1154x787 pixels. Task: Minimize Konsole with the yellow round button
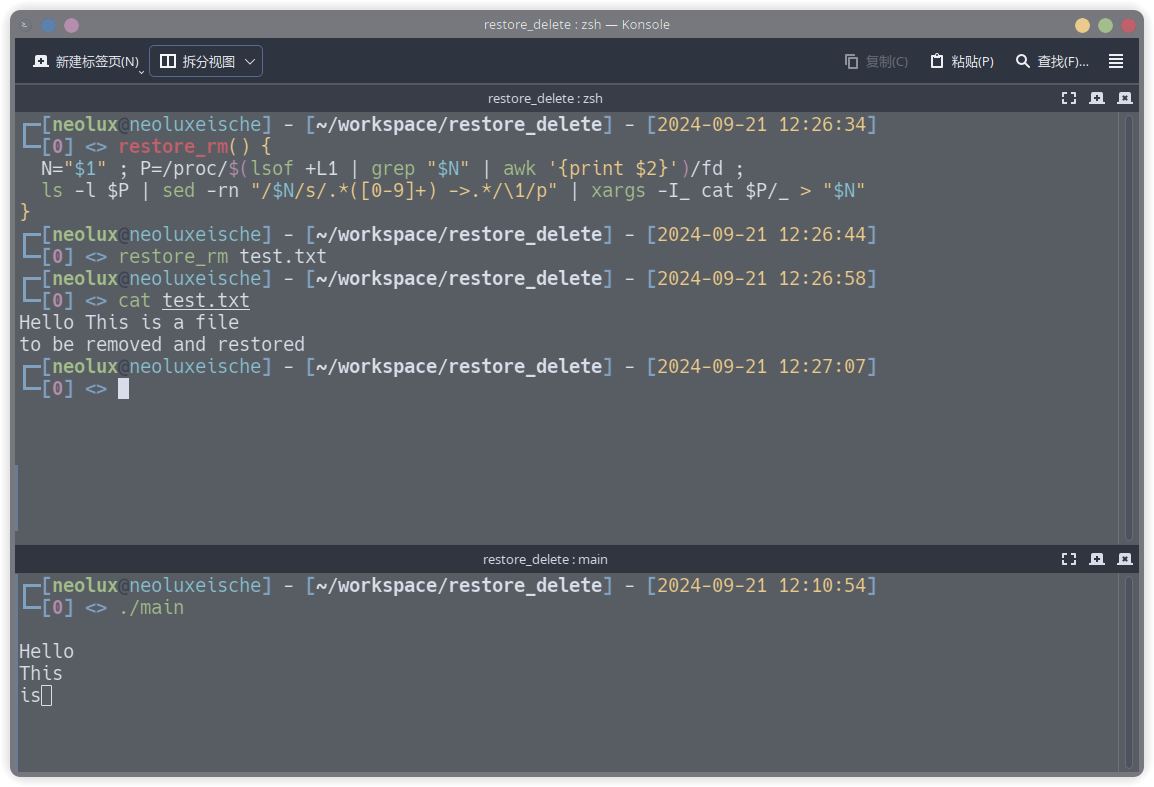click(x=1082, y=25)
